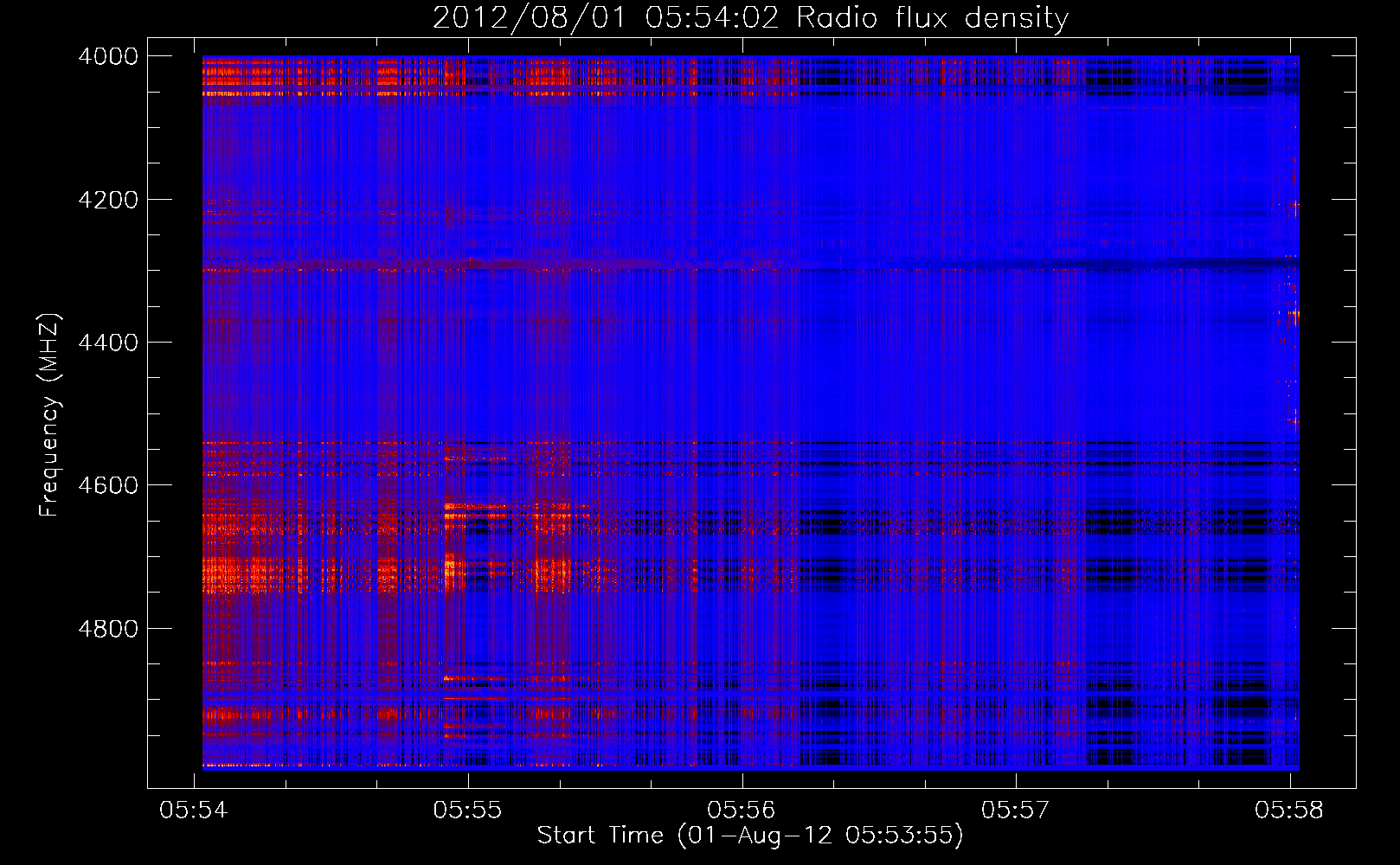Click the 05:54 time axis label
This screenshot has height=865, width=1400.
(194, 810)
